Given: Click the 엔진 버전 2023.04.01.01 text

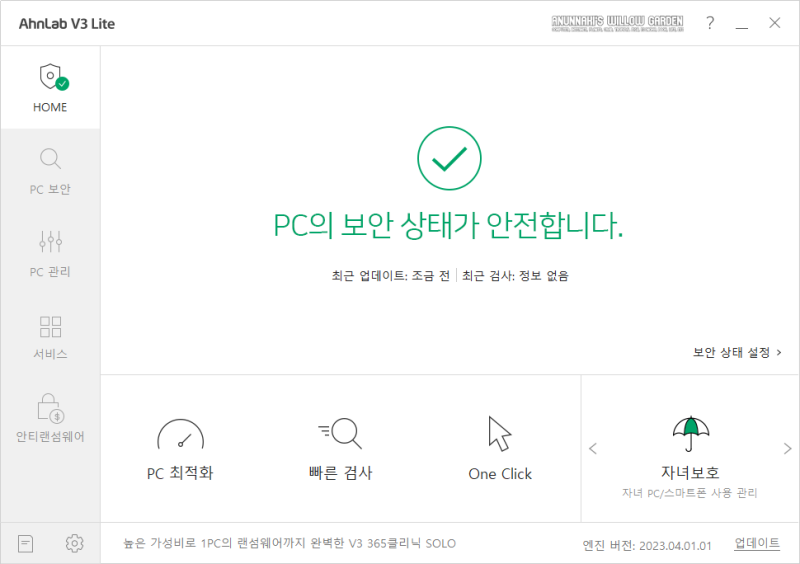Looking at the screenshot, I should (x=646, y=546).
